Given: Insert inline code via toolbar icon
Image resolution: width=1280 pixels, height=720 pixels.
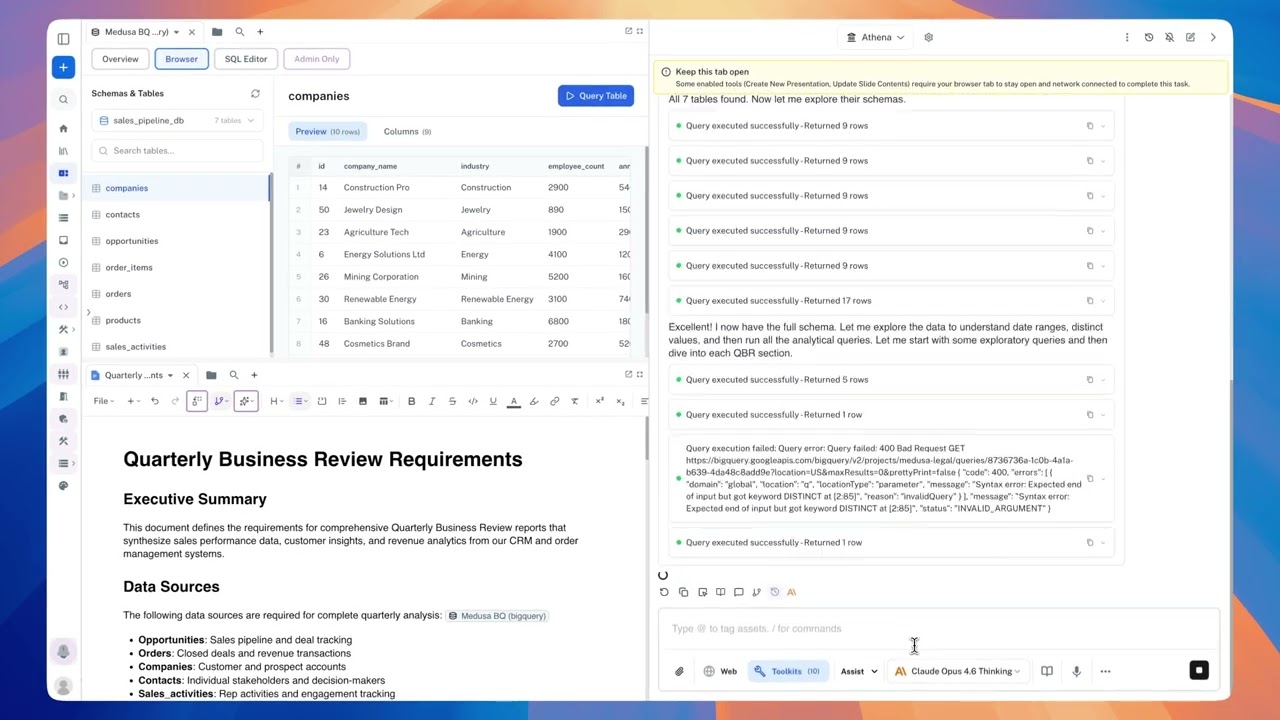Looking at the screenshot, I should pos(473,401).
